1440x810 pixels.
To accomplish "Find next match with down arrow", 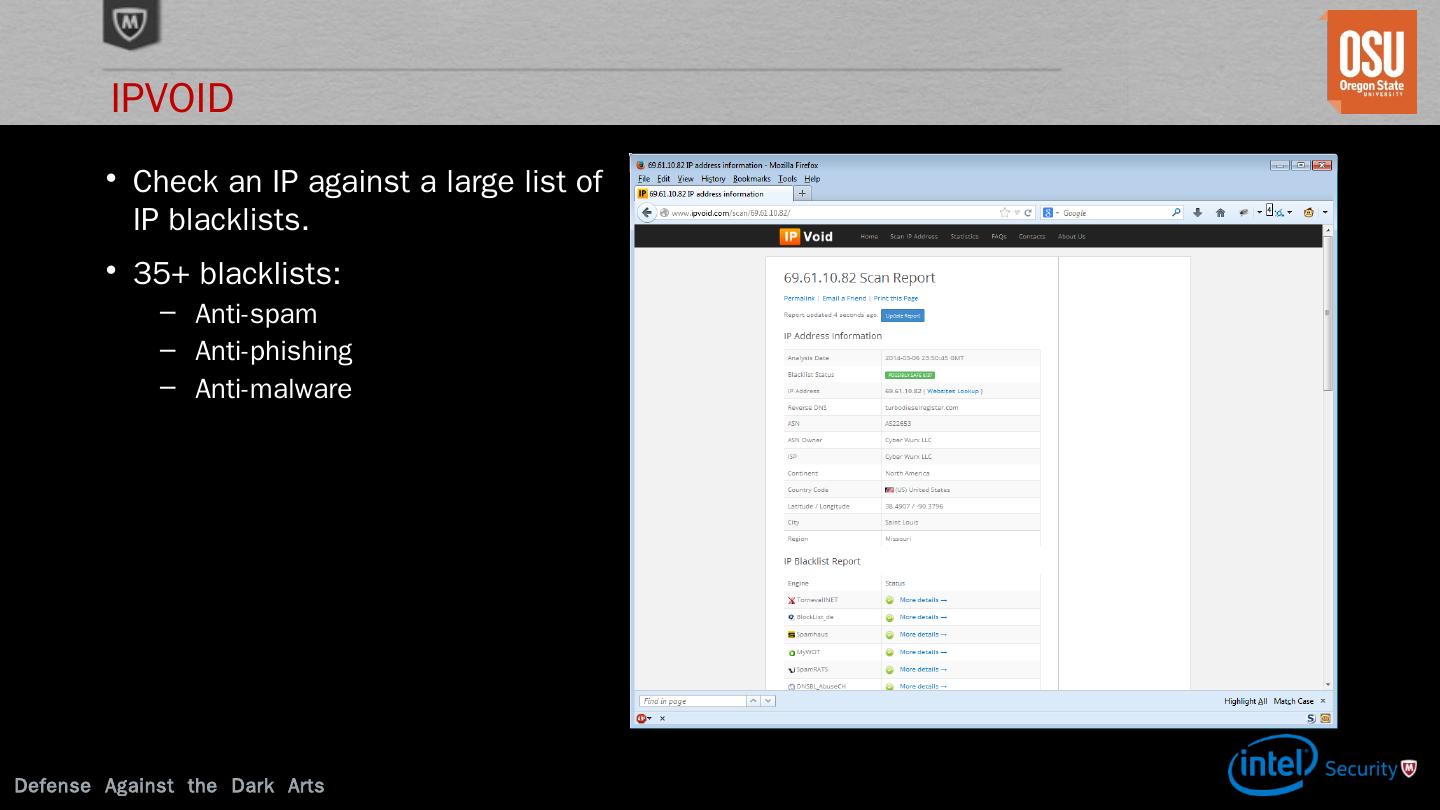I will (768, 701).
